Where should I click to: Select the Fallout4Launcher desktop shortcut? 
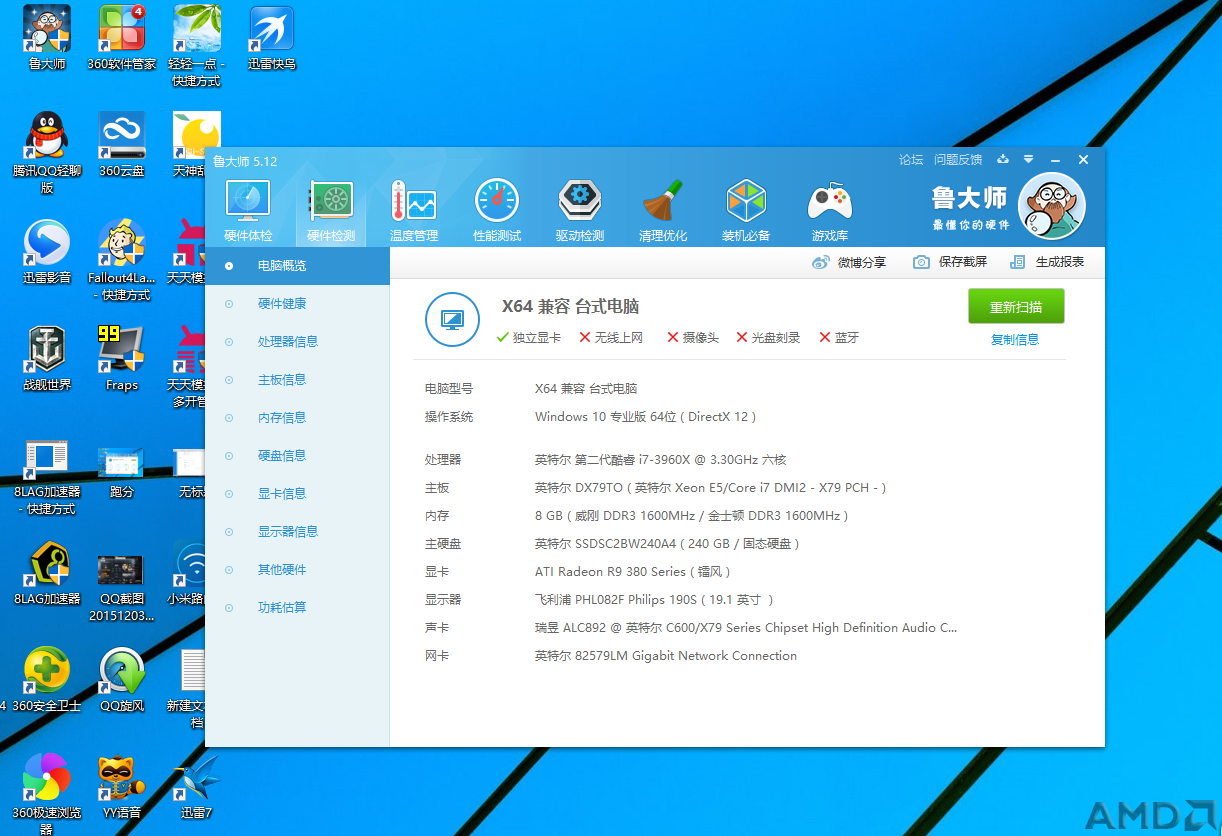122,260
